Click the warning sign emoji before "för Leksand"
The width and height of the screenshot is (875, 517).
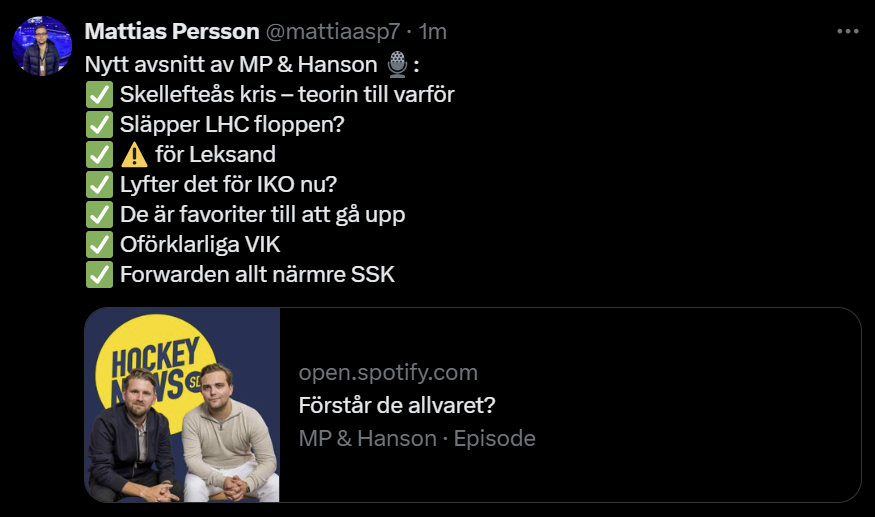pos(133,155)
